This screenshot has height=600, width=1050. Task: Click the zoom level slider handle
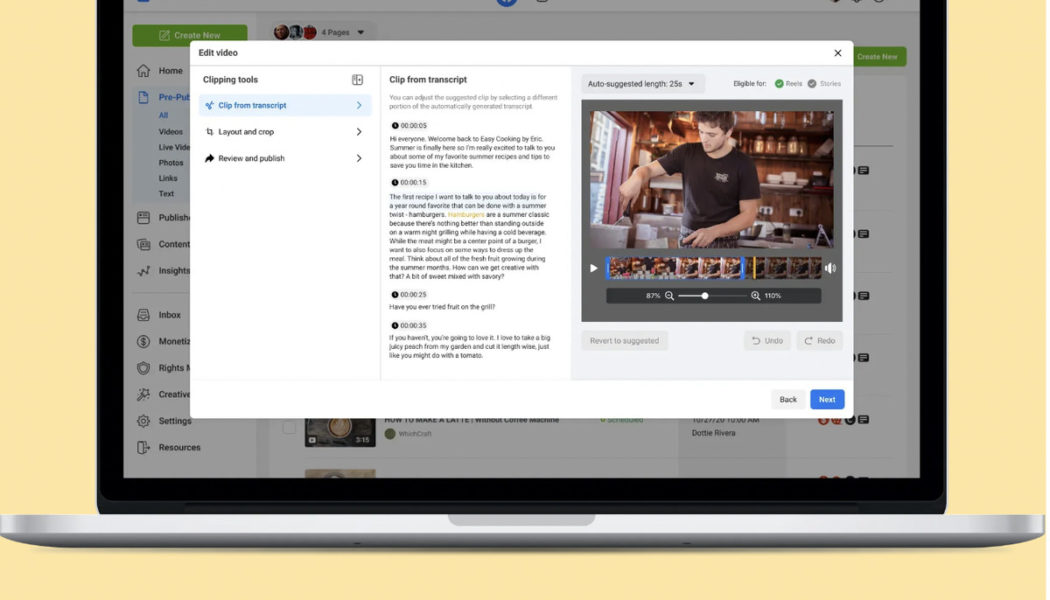click(705, 295)
